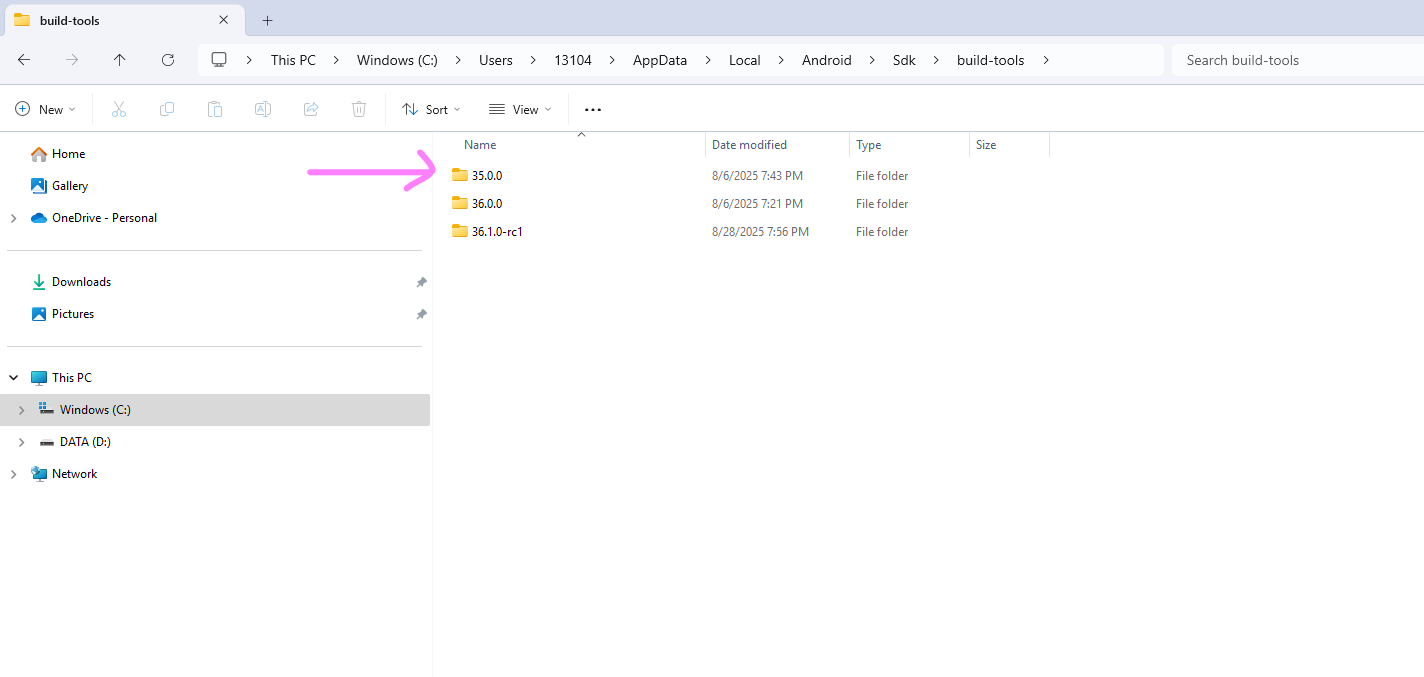The height and width of the screenshot is (677, 1424).
Task: Expand the OneDrive - Personal node
Action: click(13, 218)
